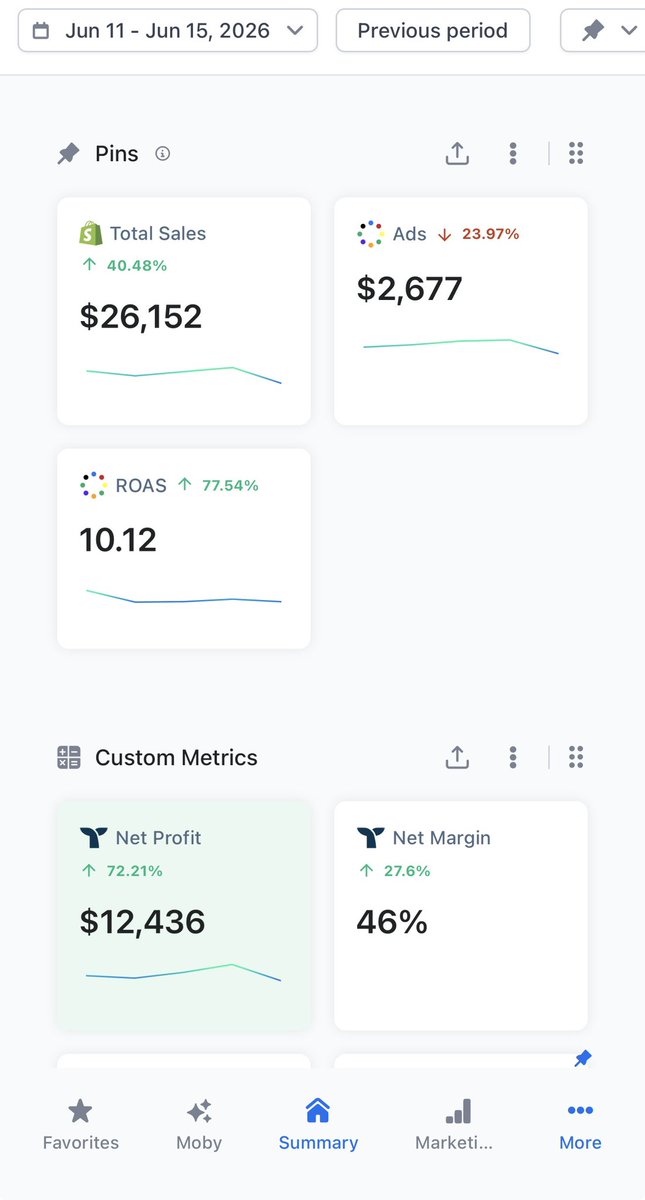The height and width of the screenshot is (1200, 645).
Task: Open the pin dropdown in the top bar
Action: coord(605,31)
